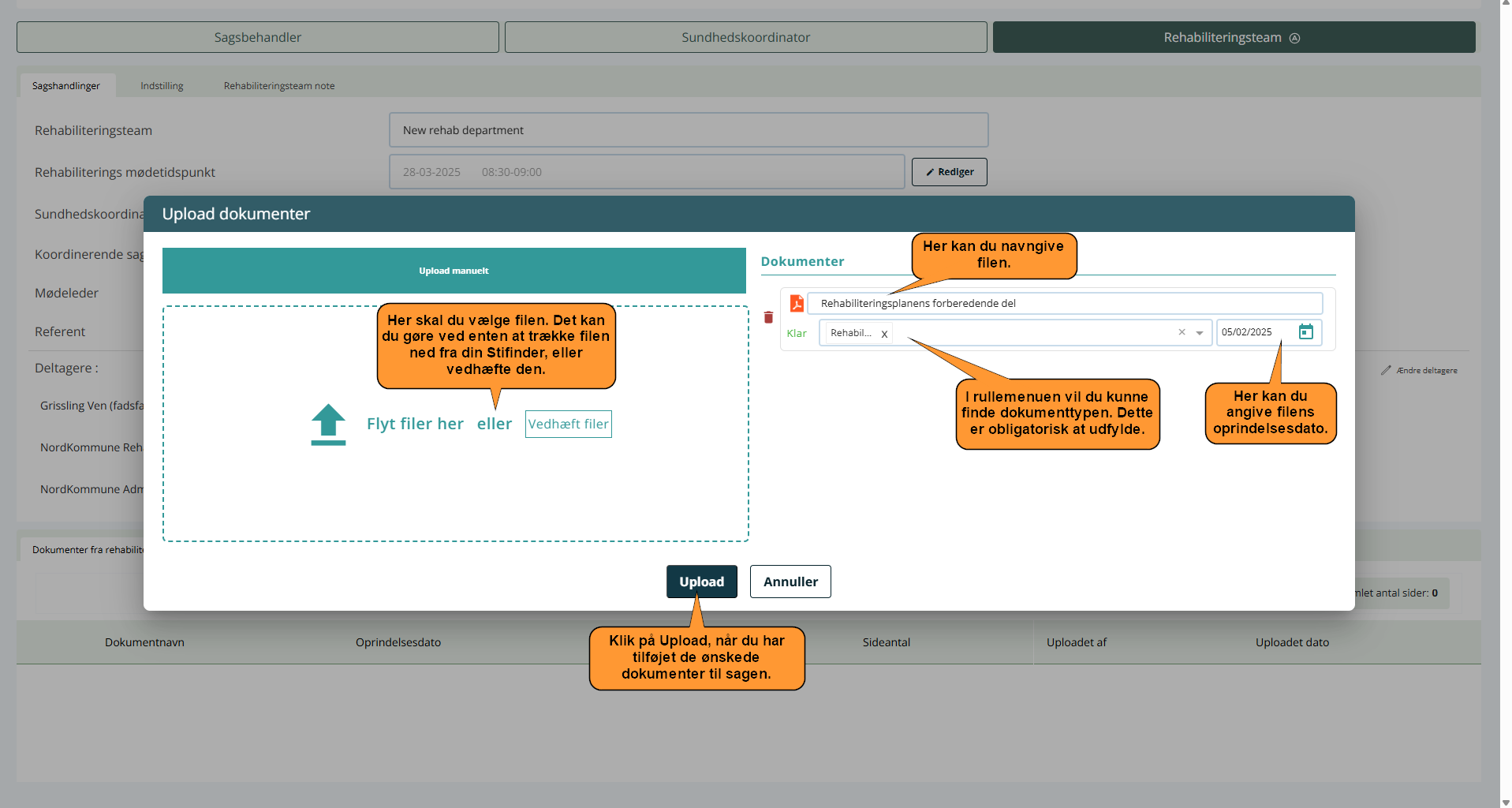Cancel with the Annuller button
Viewport: 1512px width, 808px height.
[x=790, y=582]
